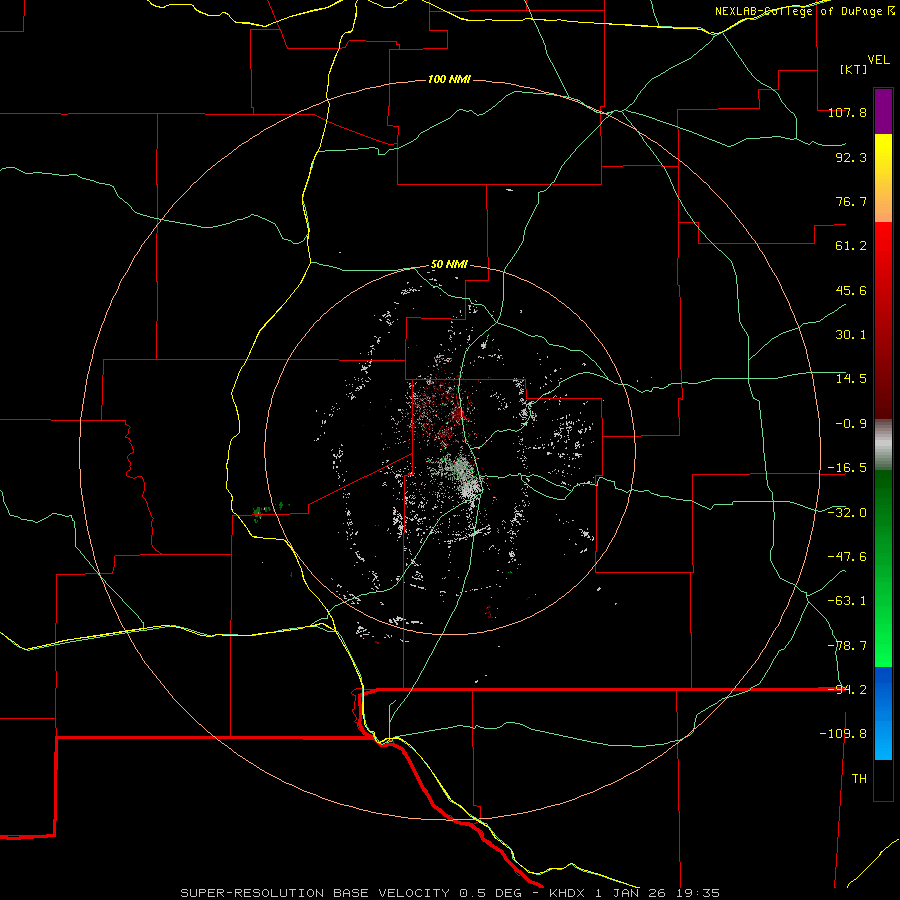Click the -47.6 legend value
The height and width of the screenshot is (900, 900).
[x=847, y=557]
